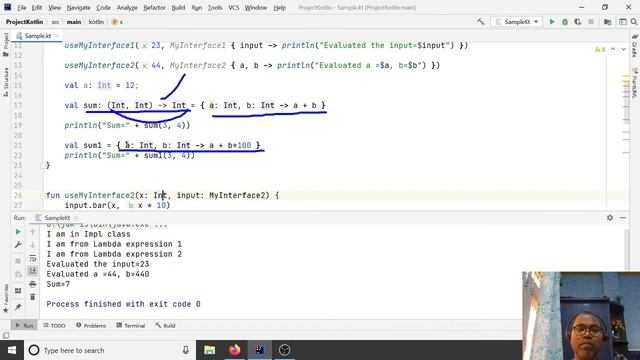Viewport: 640px width, 360px height.
Task: Click the Restore Layout icon in Run panel
Action: click(18, 291)
